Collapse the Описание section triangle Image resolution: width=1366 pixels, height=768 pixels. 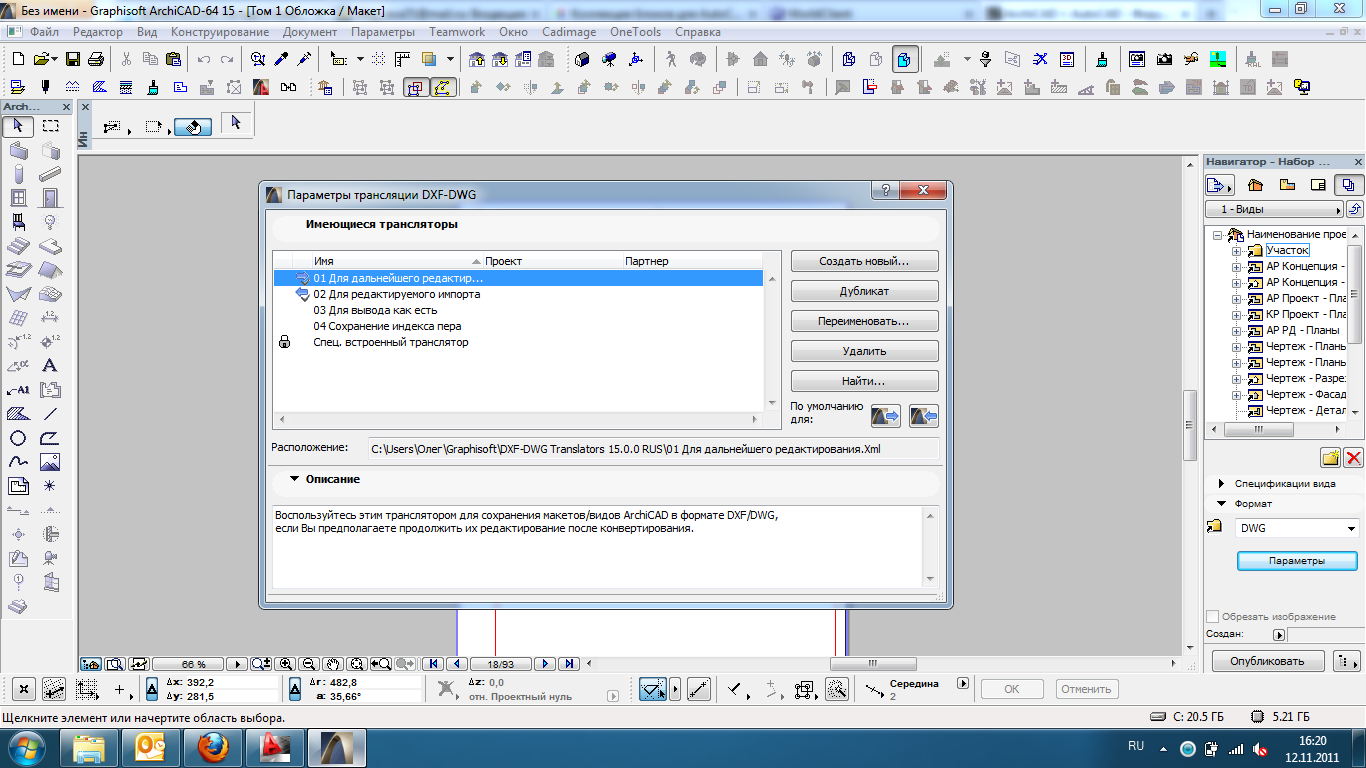[x=294, y=479]
